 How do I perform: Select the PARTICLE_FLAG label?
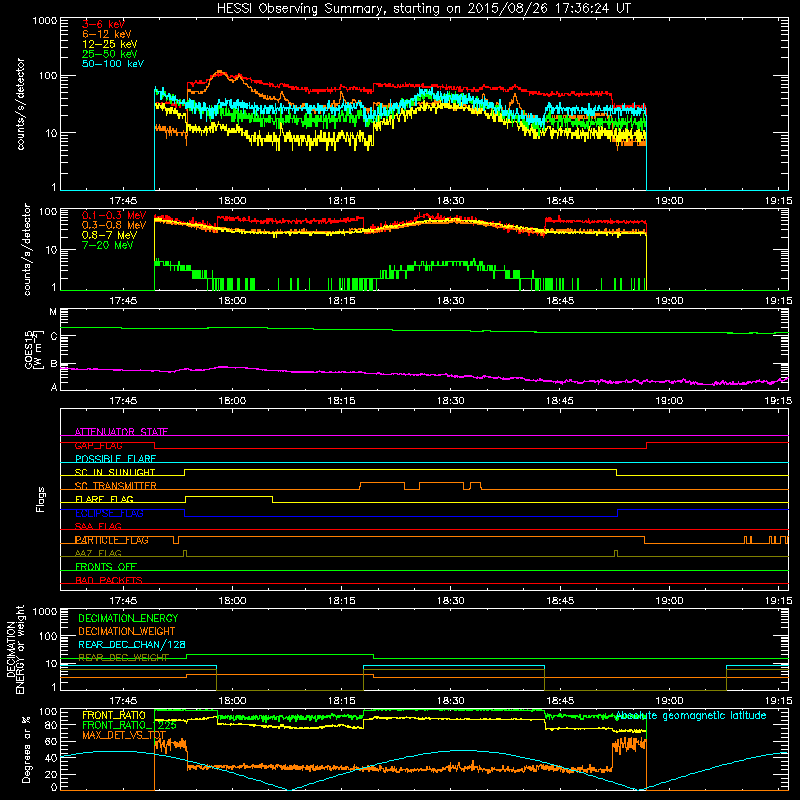(x=112, y=540)
